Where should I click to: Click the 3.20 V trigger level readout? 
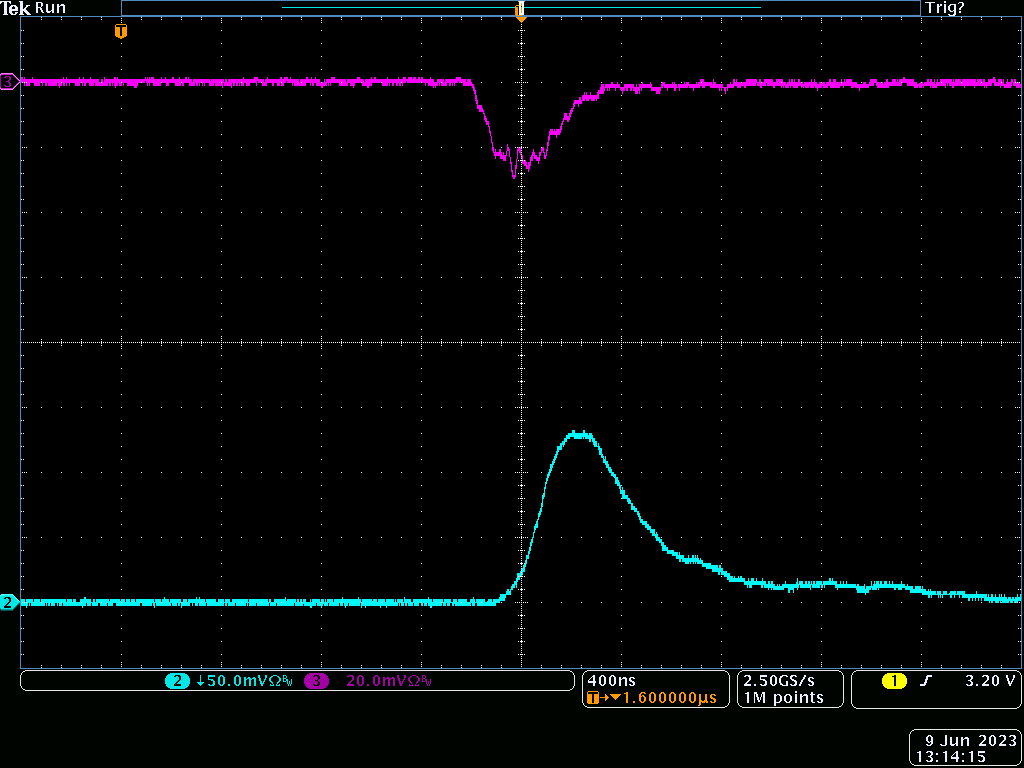coord(991,681)
